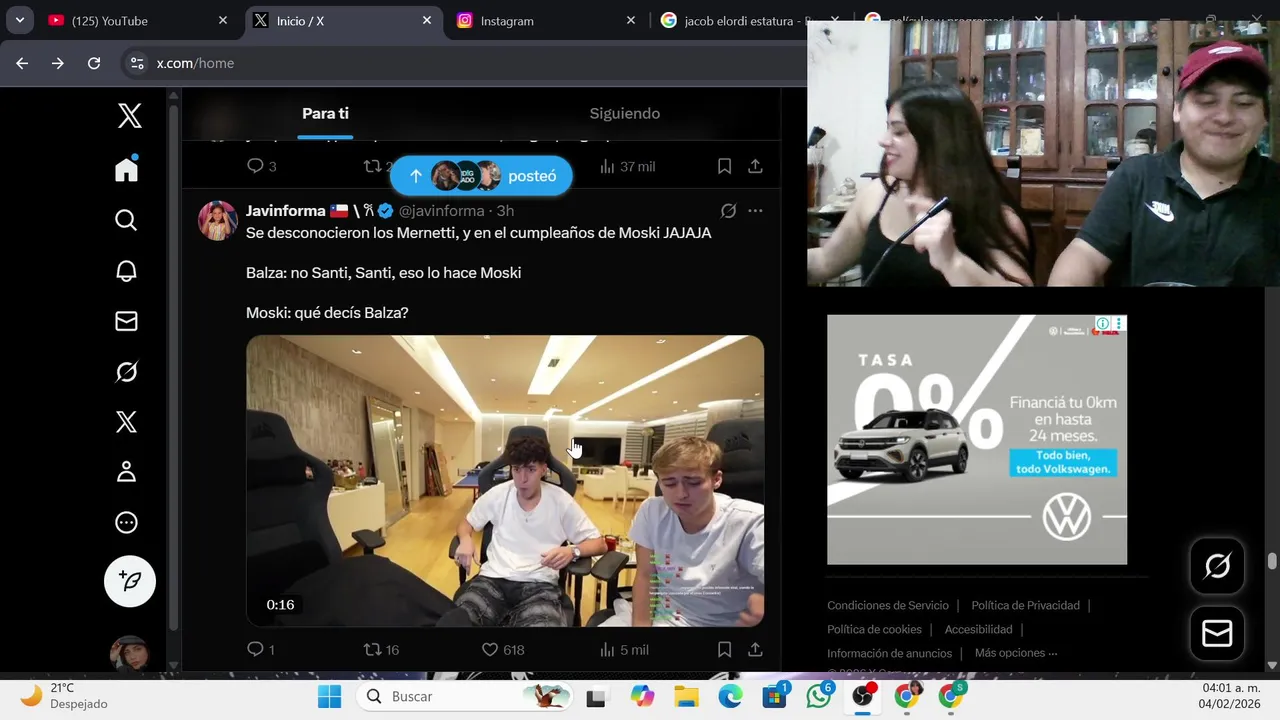Screen dimensions: 1280x720
Task: Go to Home via sidebar house icon
Action: click(126, 169)
